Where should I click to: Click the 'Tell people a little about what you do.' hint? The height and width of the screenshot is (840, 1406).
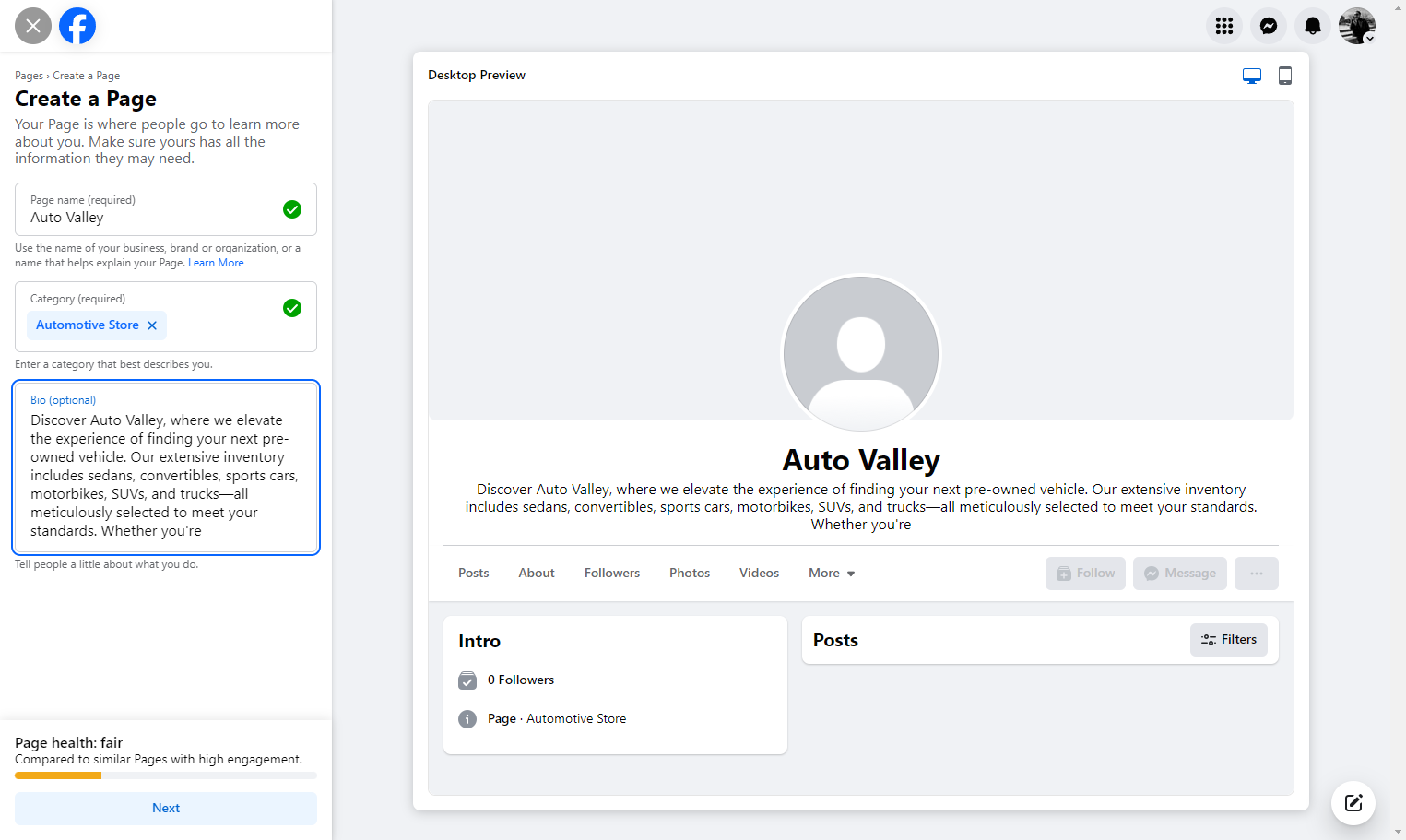coord(106,564)
